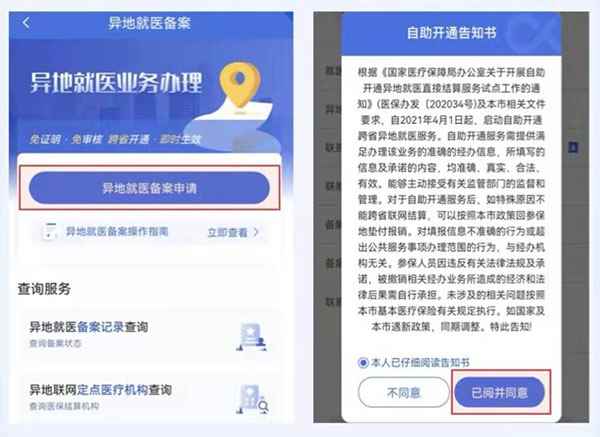Click 查询服务 section heading
600x437 pixels.
click(x=44, y=289)
